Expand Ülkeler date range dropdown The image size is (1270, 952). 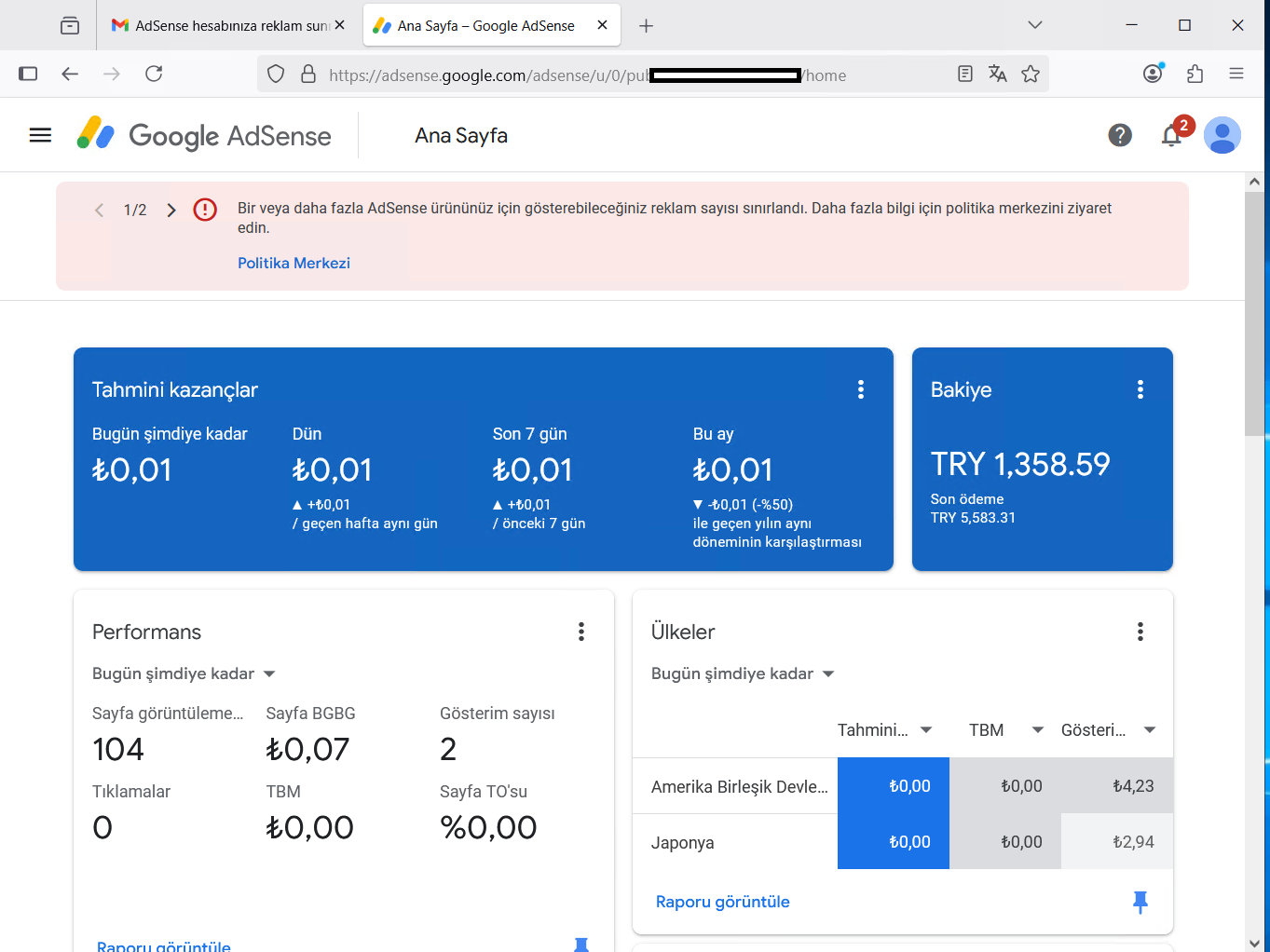(743, 673)
